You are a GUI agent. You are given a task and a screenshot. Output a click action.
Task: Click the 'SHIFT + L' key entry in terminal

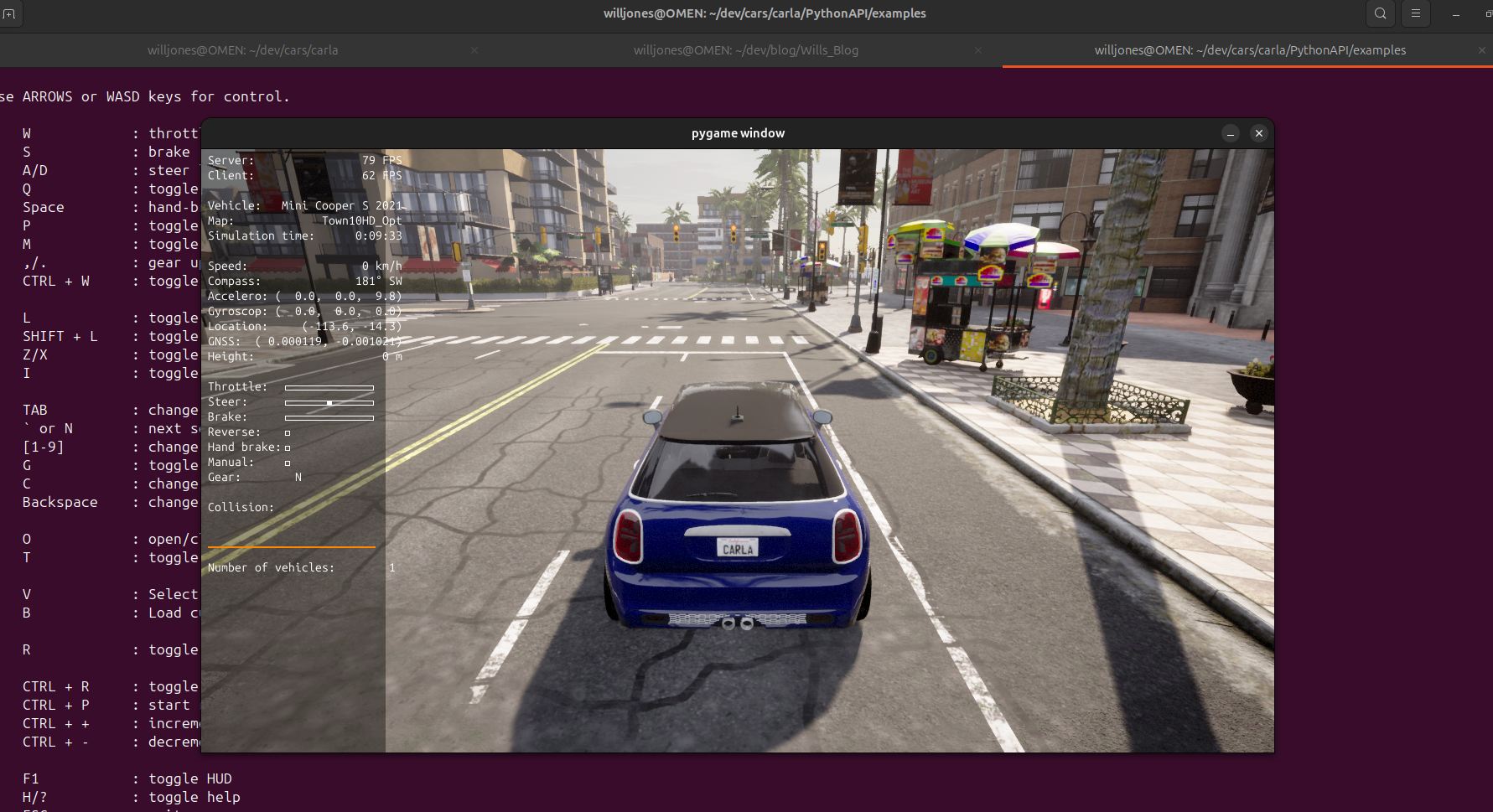(60, 336)
